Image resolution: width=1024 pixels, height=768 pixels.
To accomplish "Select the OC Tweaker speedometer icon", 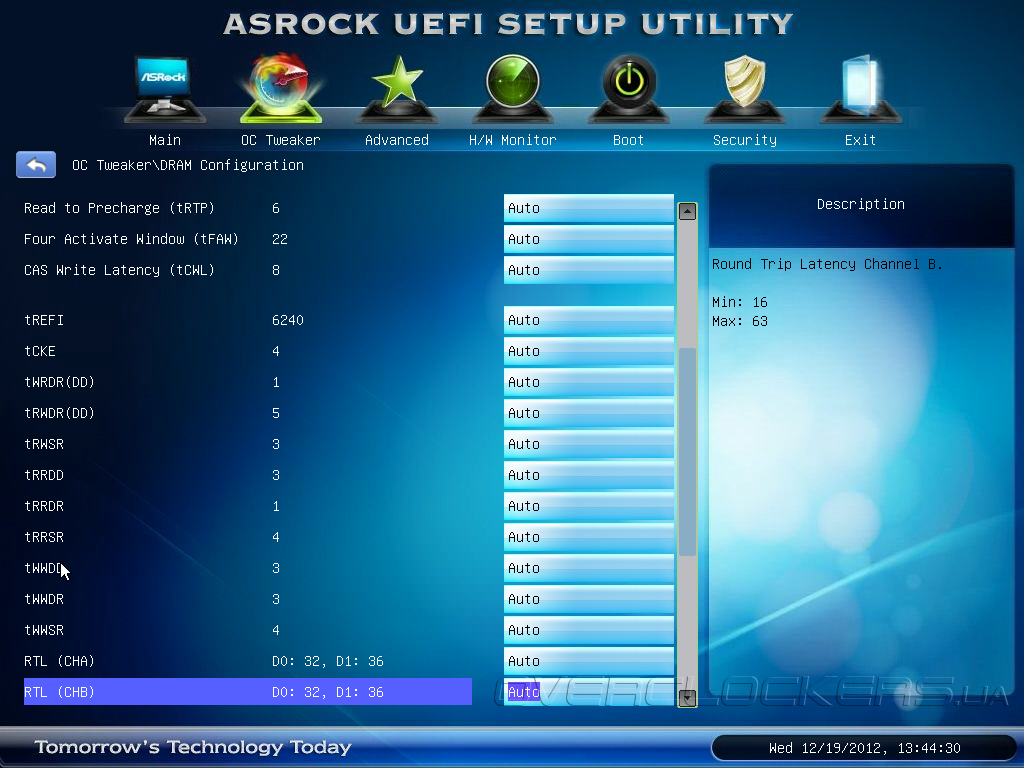I will (281, 88).
